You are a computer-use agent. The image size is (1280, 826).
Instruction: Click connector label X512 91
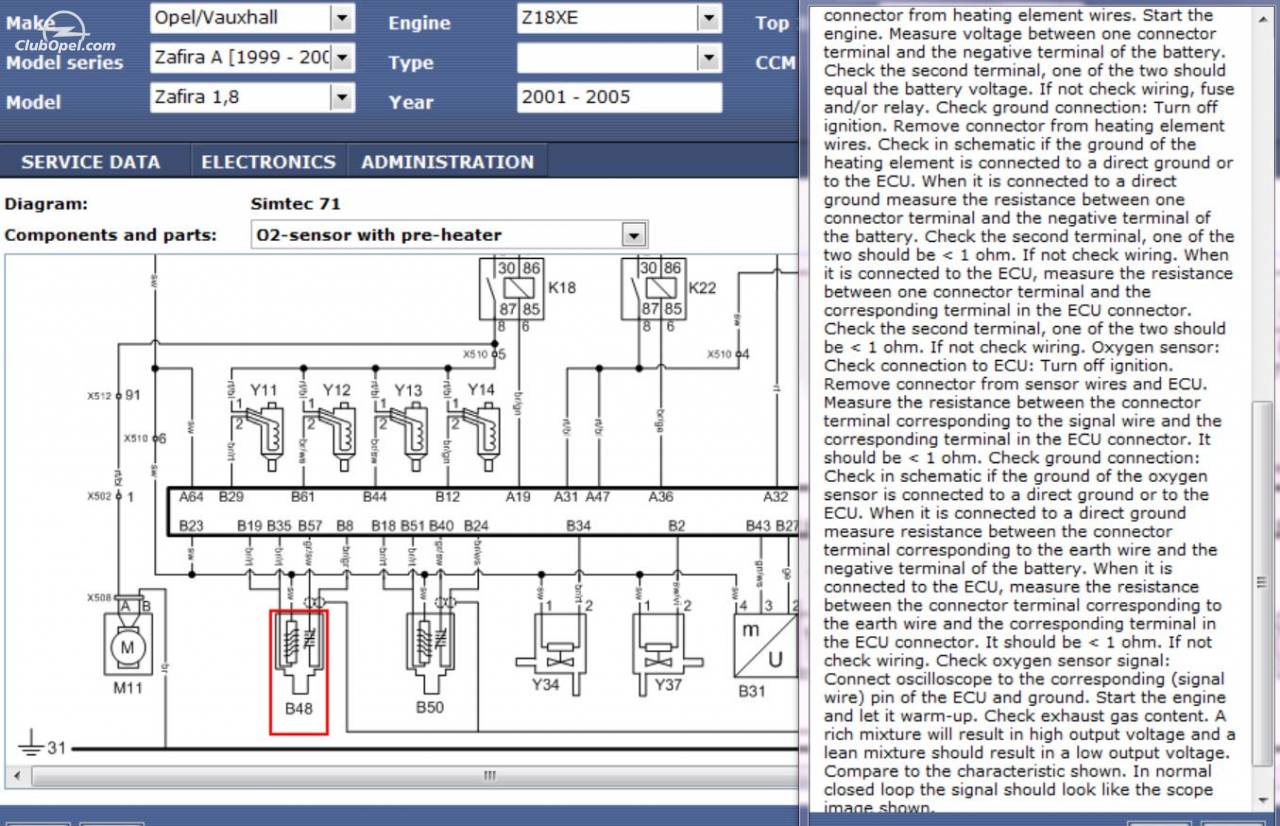pyautogui.click(x=114, y=395)
